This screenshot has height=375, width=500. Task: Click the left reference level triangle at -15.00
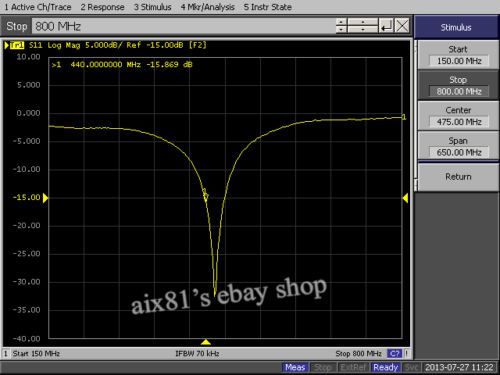coord(46,198)
